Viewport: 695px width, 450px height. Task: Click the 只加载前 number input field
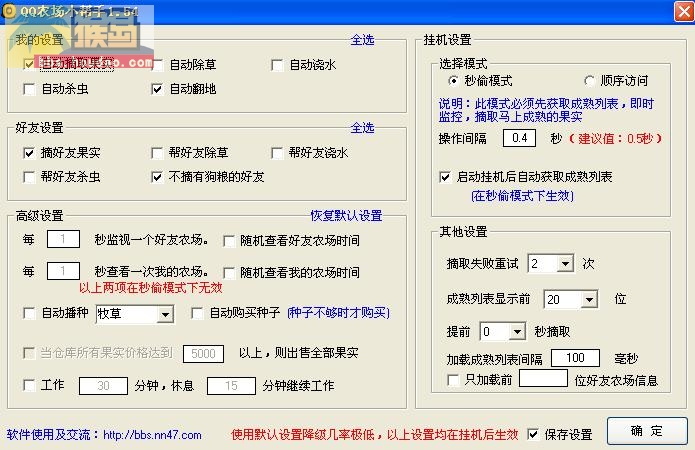point(543,378)
